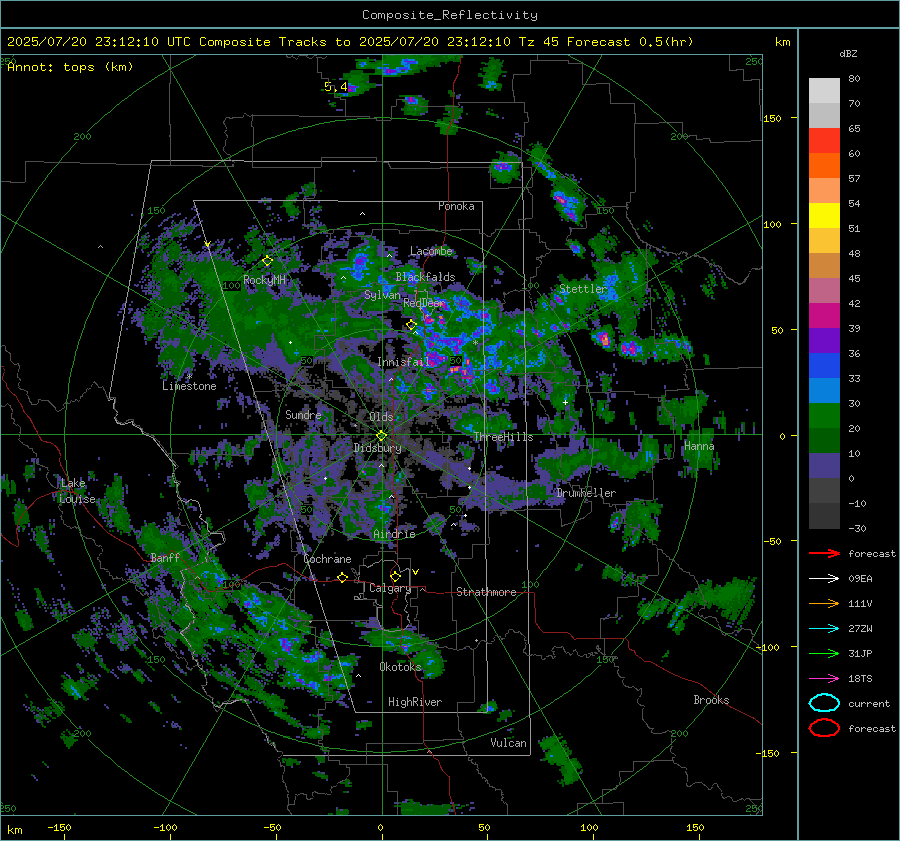
Task: Click the 'current' legend label
Action: point(869,704)
